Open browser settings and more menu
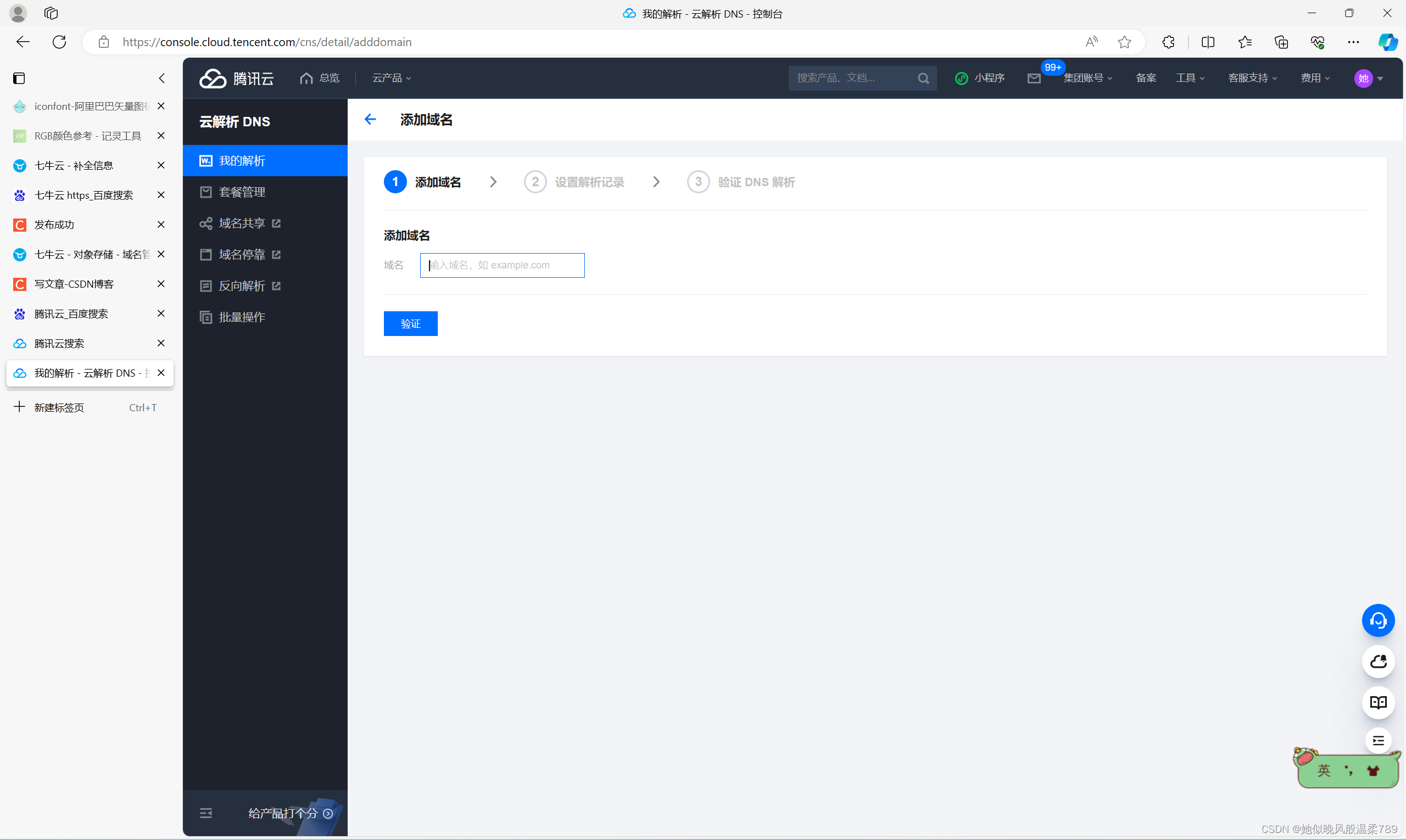The image size is (1406, 840). pyautogui.click(x=1353, y=42)
